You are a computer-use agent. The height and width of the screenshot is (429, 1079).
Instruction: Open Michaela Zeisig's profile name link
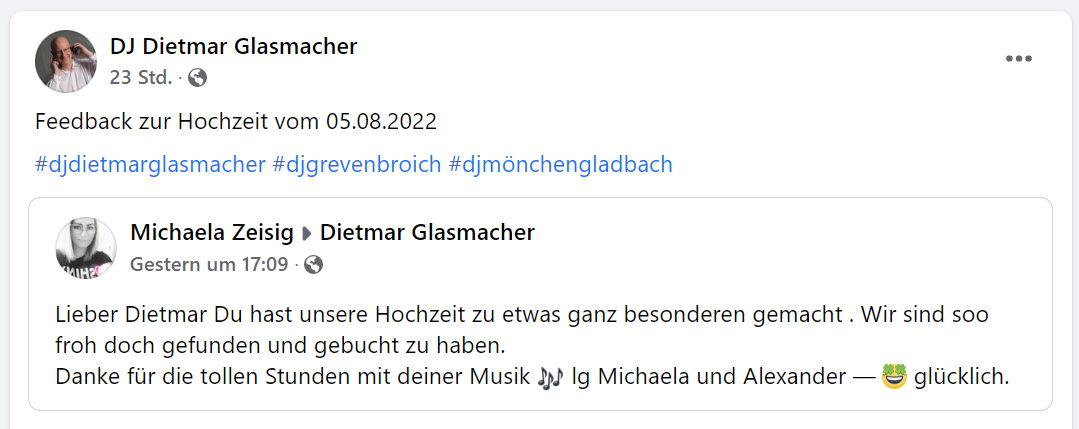click(212, 233)
